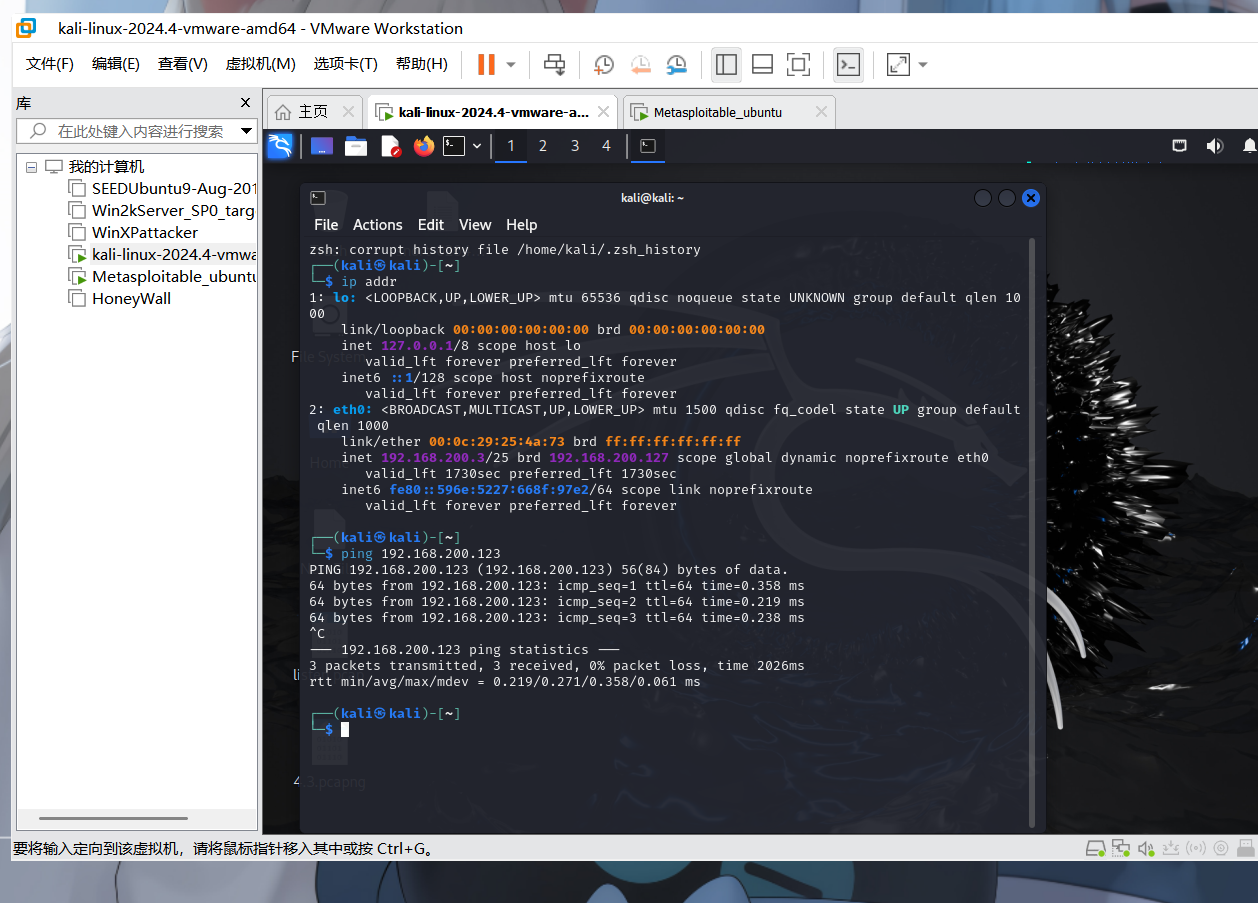The image size is (1258, 903).
Task: Open the stretch display dropdown arrow
Action: click(923, 65)
